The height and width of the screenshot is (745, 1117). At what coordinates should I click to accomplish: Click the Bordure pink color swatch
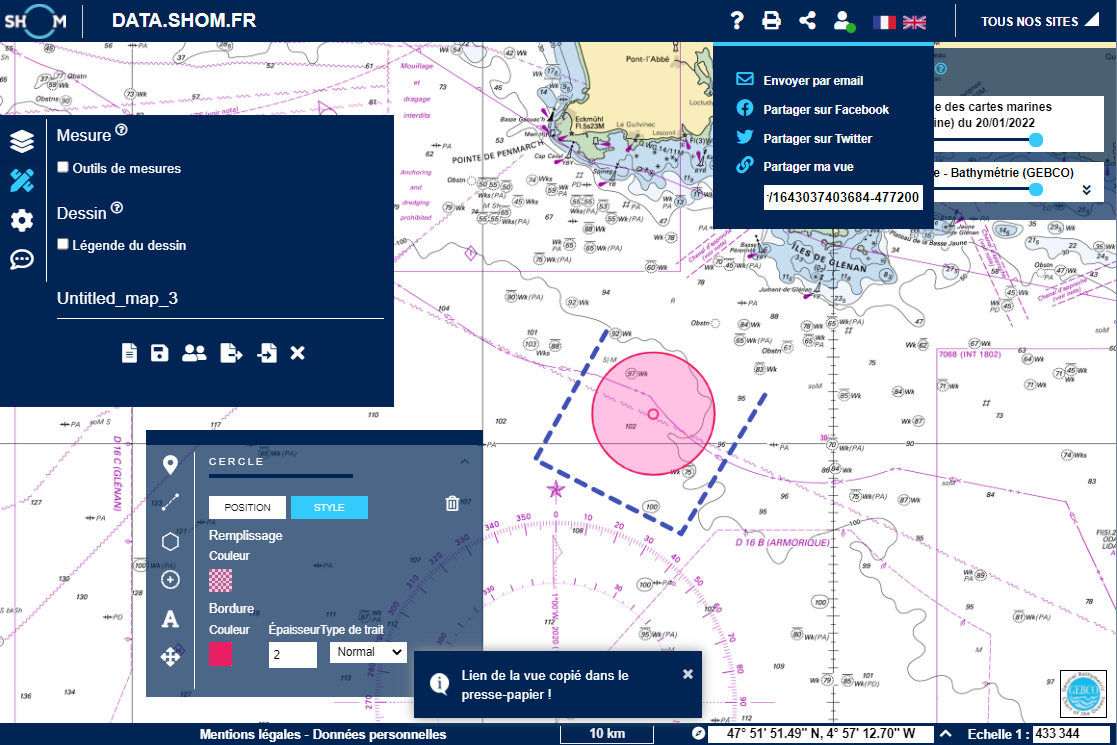click(220, 654)
